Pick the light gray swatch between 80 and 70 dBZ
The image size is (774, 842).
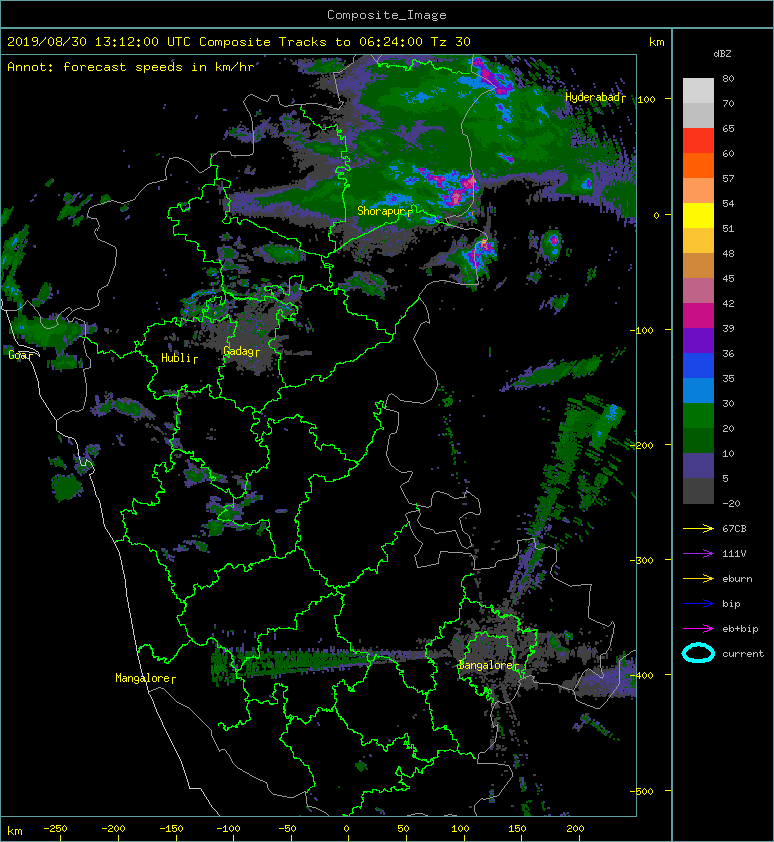[698, 91]
